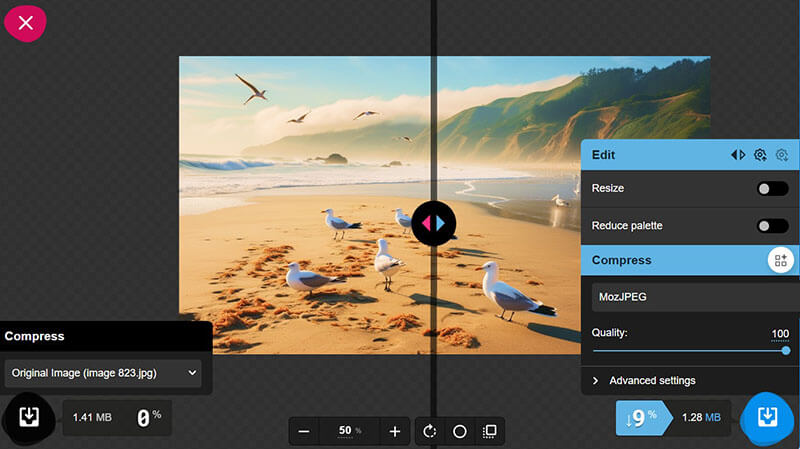Click the round icon in Compress header
The height and width of the screenshot is (449, 800).
point(780,260)
